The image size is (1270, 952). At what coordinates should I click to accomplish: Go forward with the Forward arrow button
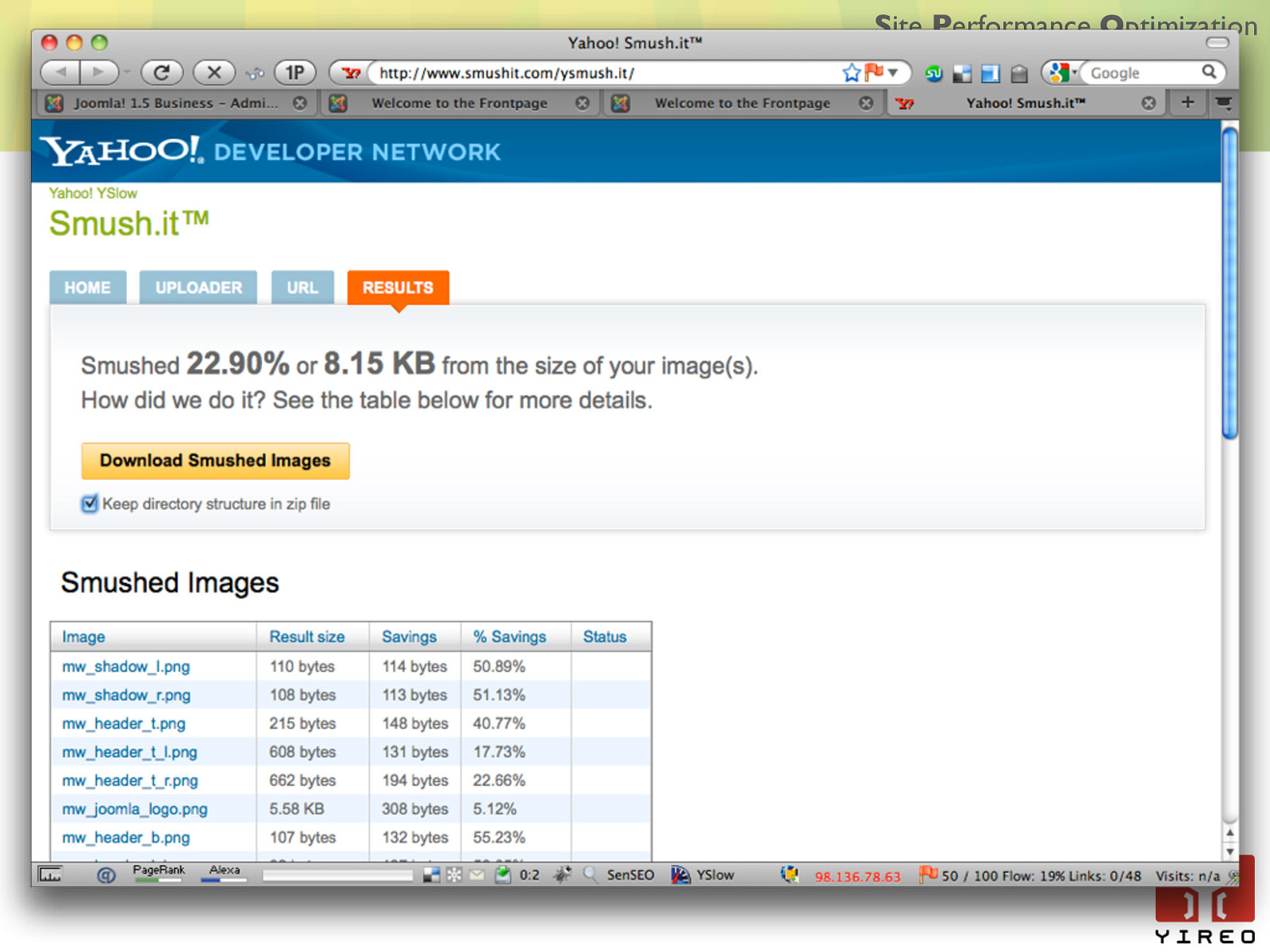click(x=98, y=73)
